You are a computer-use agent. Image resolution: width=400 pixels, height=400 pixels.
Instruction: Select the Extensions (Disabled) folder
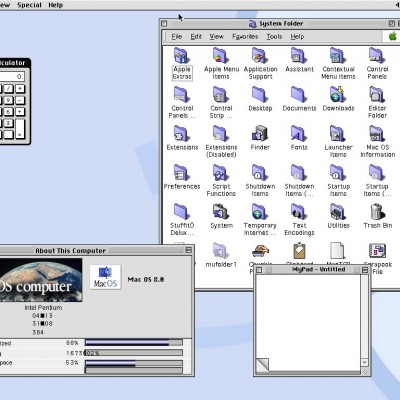(x=221, y=134)
